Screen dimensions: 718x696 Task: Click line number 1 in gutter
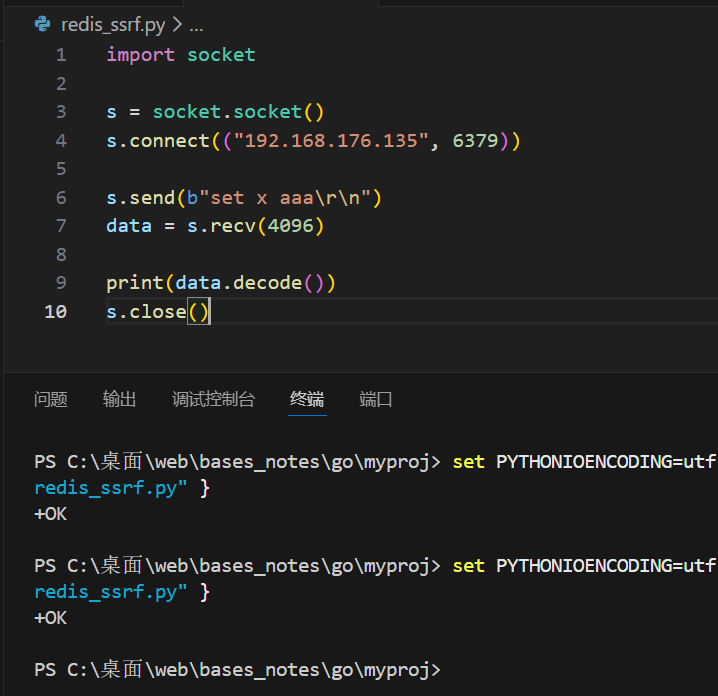(x=61, y=55)
